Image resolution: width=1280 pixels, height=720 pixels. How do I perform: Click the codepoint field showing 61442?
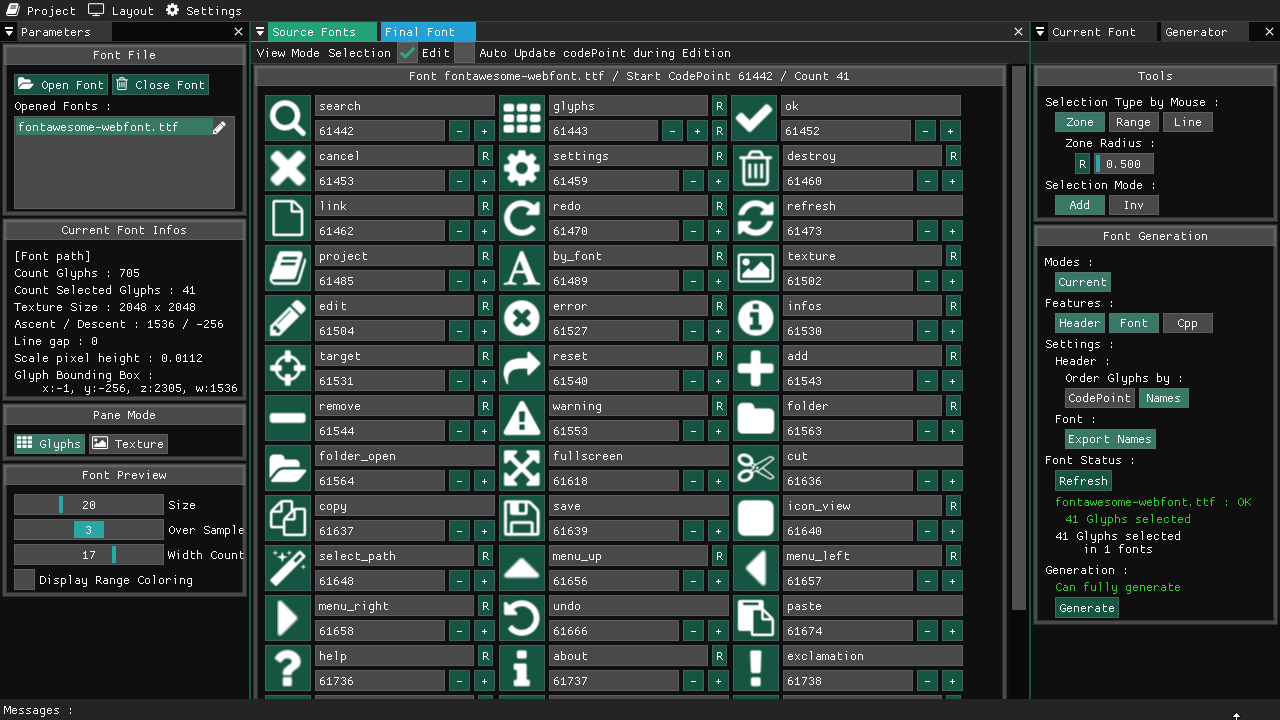(379, 131)
